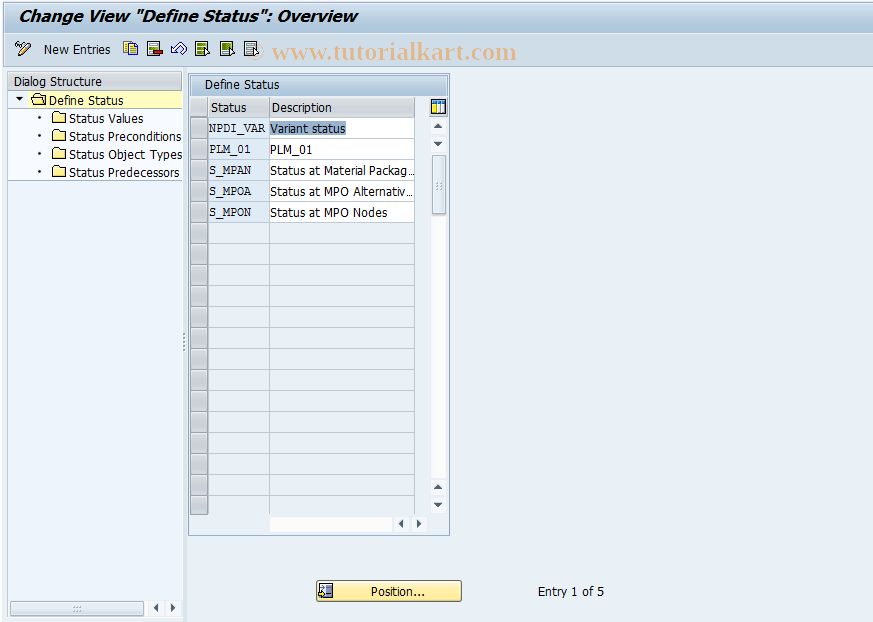The width and height of the screenshot is (873, 622).
Task: Select row selector for NPDI_VAR
Action: pos(199,128)
